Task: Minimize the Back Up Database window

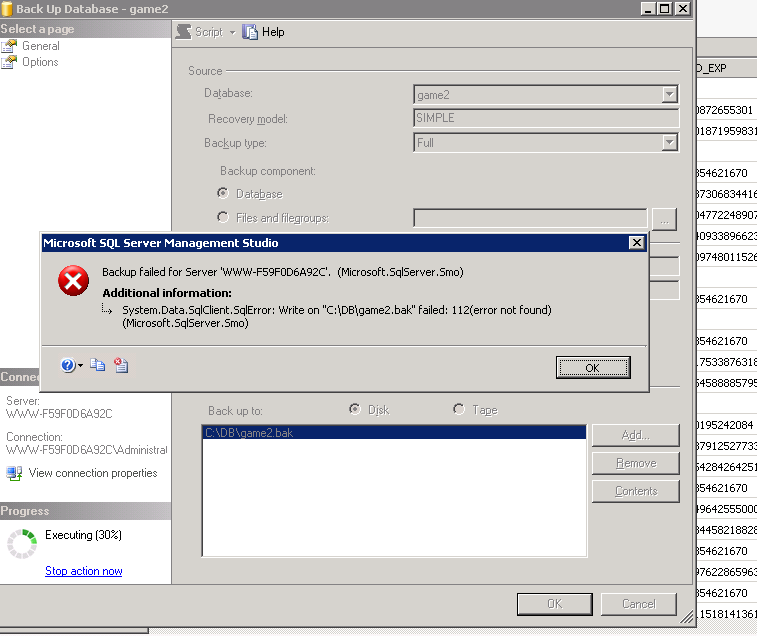Action: point(648,9)
